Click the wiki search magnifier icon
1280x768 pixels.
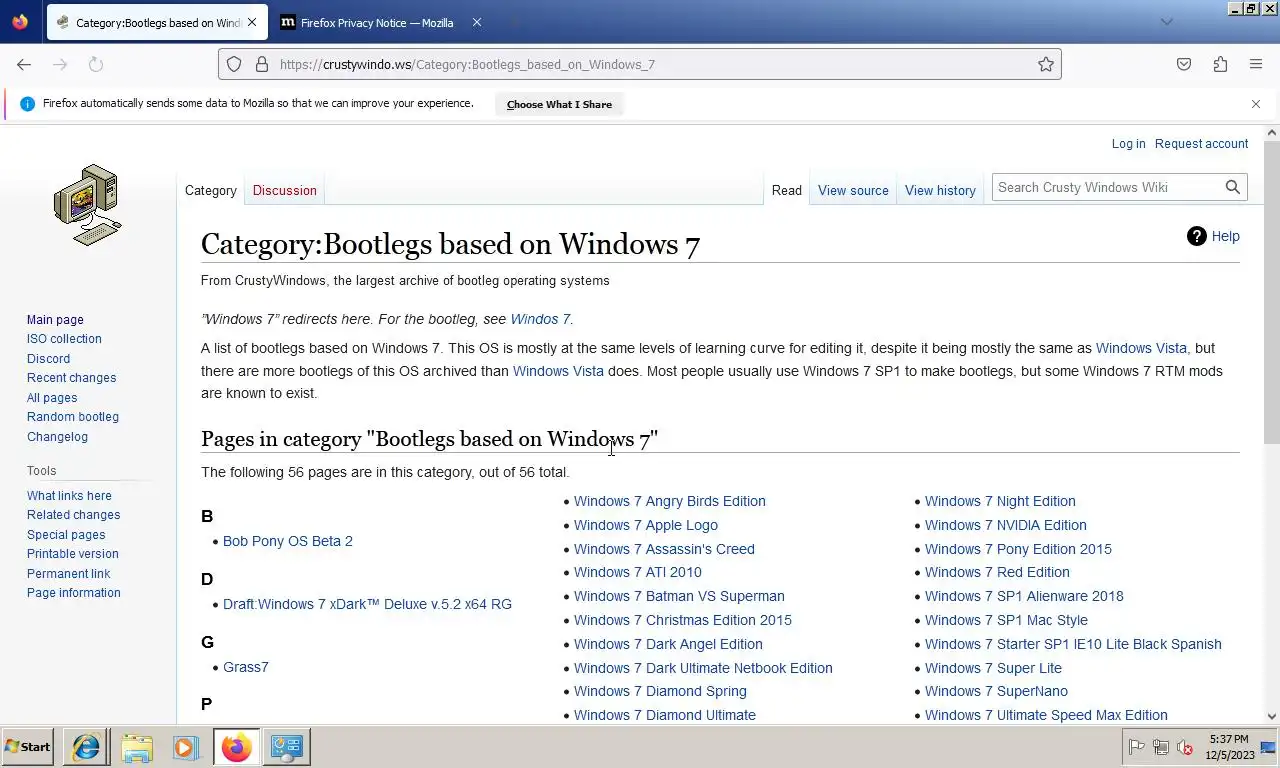click(1233, 187)
